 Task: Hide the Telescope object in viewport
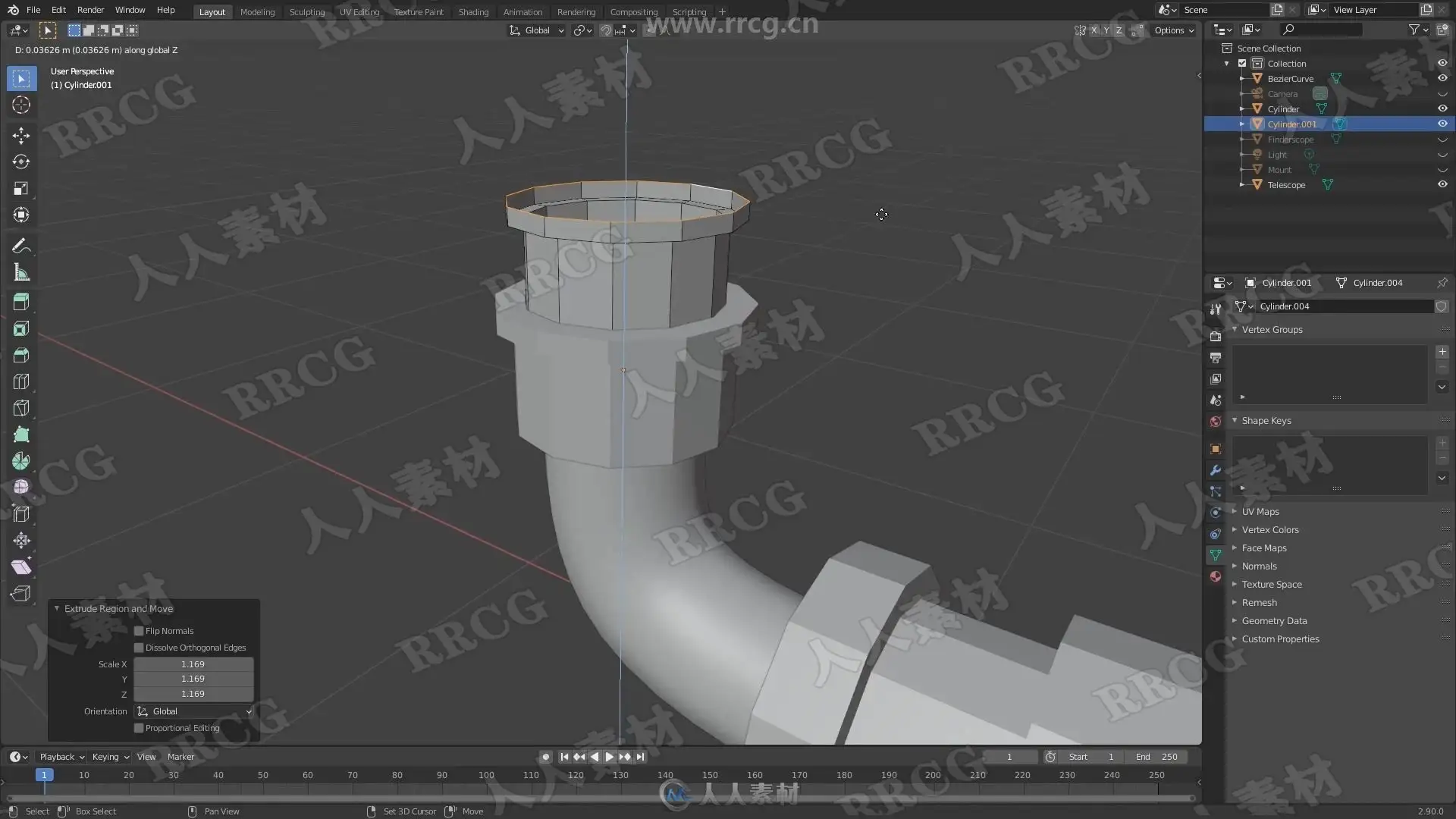(x=1442, y=184)
